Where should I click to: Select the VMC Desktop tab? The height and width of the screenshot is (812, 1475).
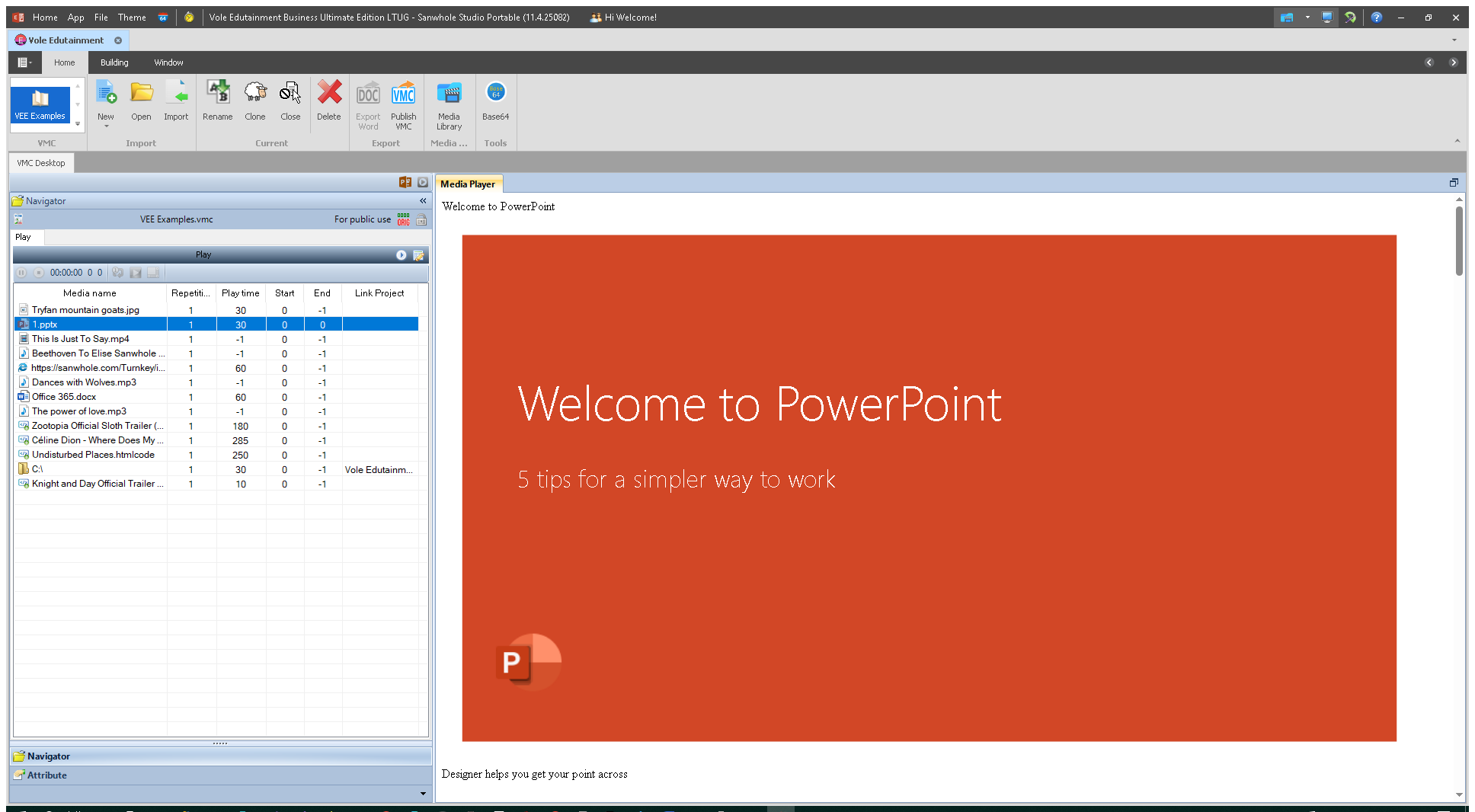pos(41,163)
